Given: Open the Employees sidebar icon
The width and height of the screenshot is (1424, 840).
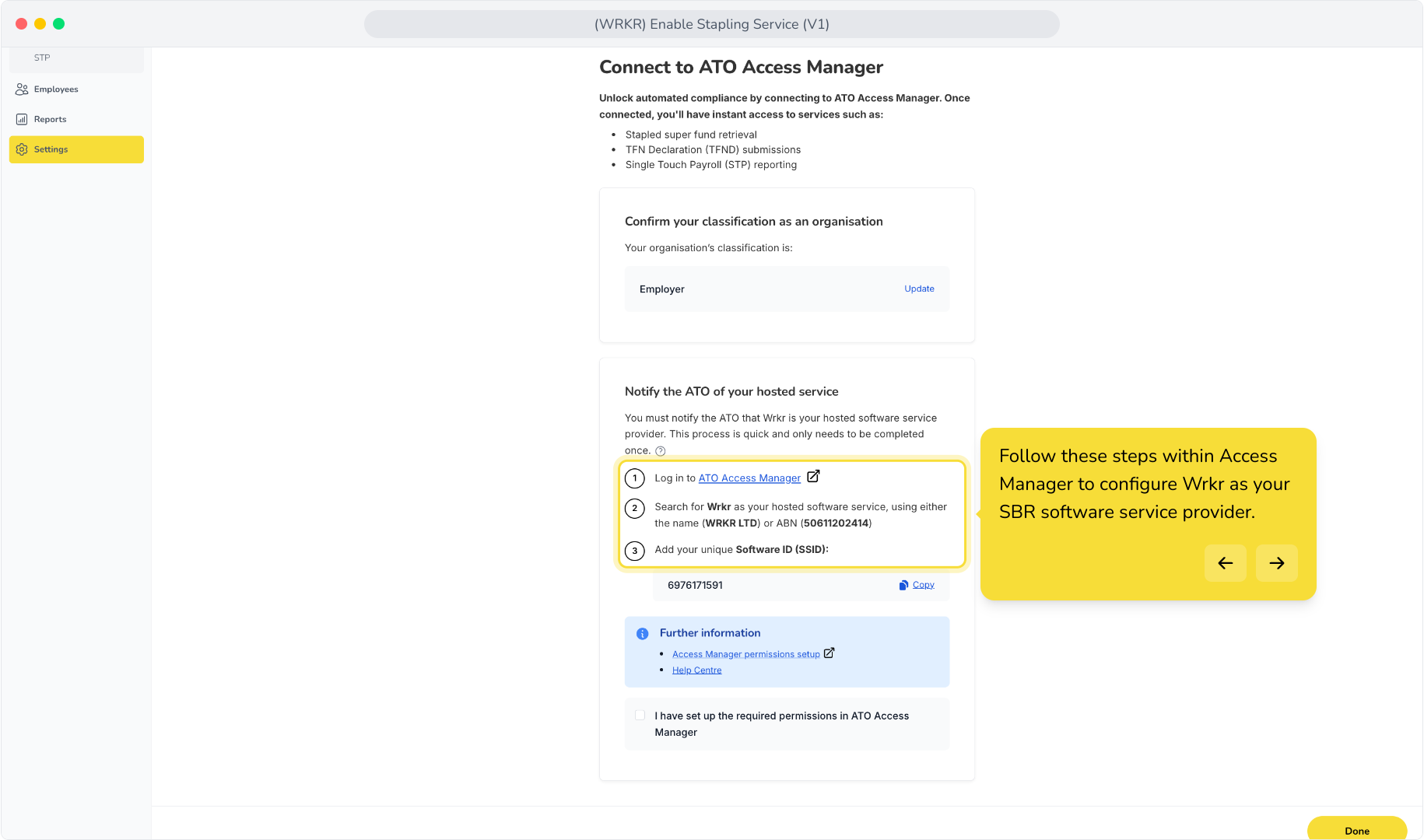Looking at the screenshot, I should pyautogui.click(x=22, y=89).
